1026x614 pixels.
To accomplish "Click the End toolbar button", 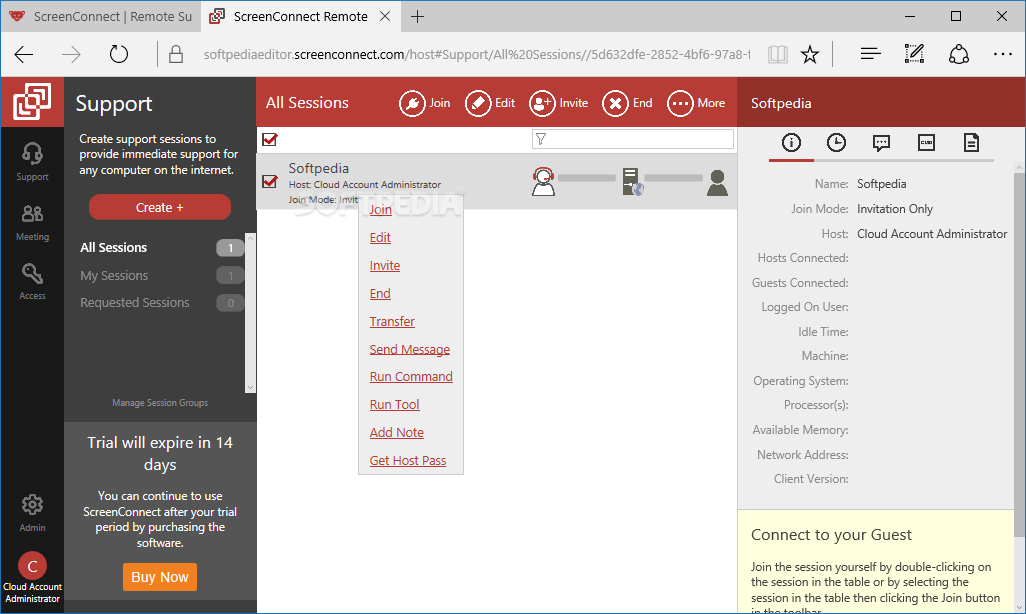I will pos(628,103).
